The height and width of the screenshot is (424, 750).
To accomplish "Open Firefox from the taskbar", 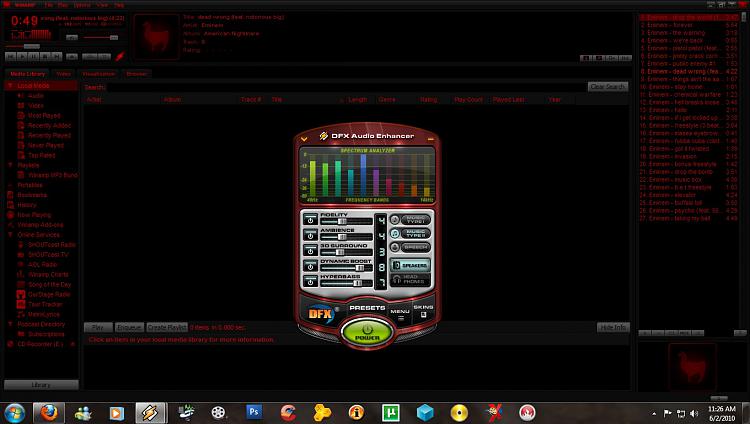I will (48, 413).
